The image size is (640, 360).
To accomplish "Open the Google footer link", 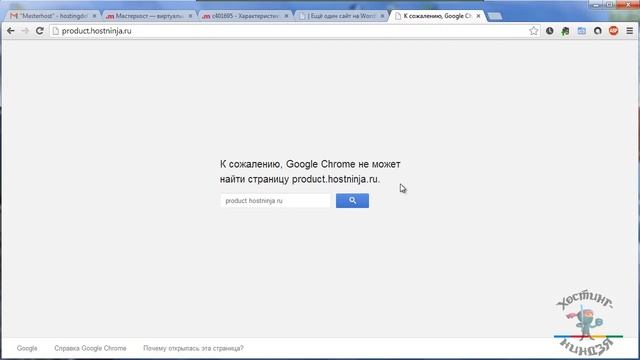I will 27,348.
